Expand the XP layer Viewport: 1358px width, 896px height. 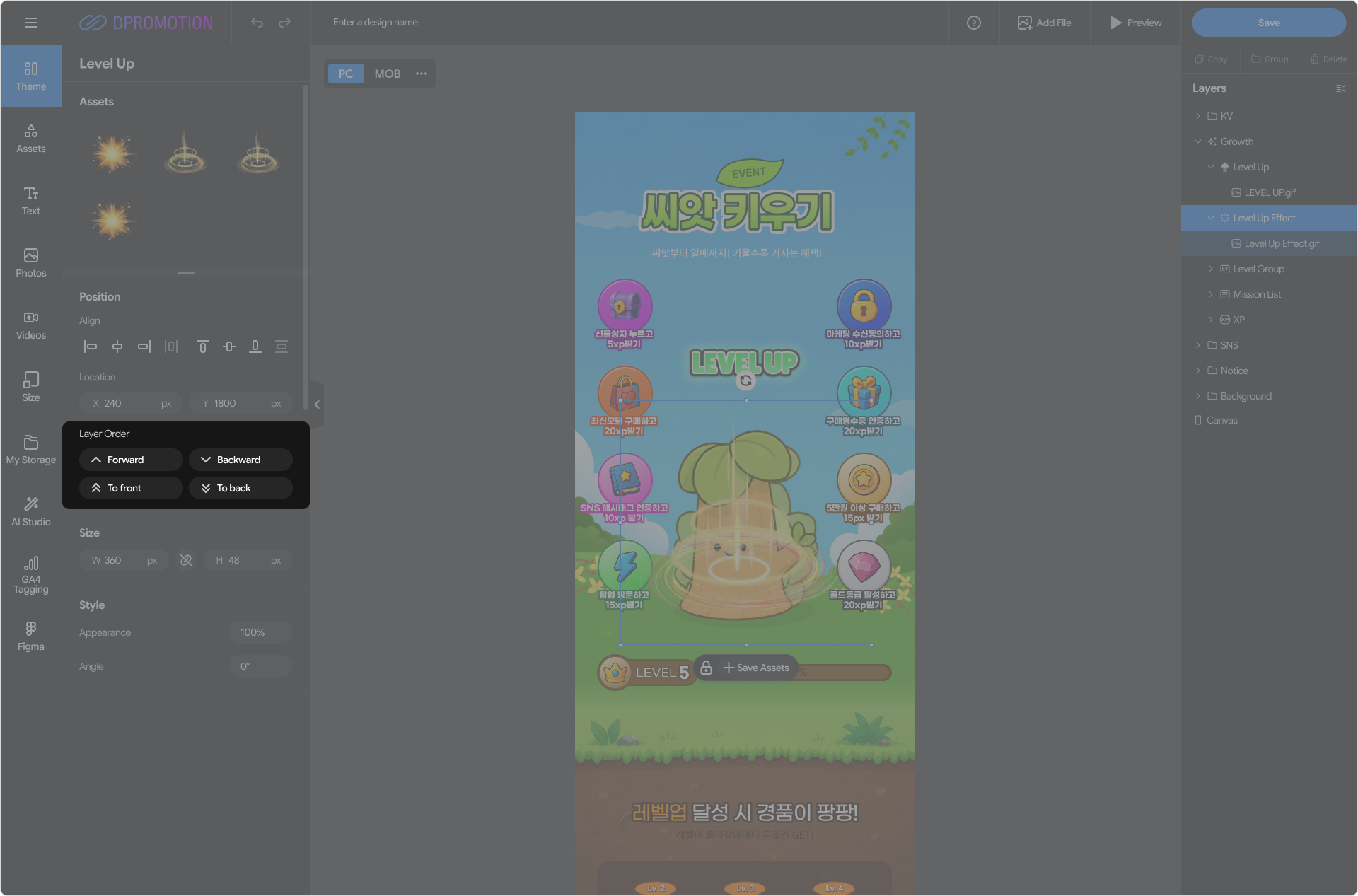click(x=1211, y=320)
